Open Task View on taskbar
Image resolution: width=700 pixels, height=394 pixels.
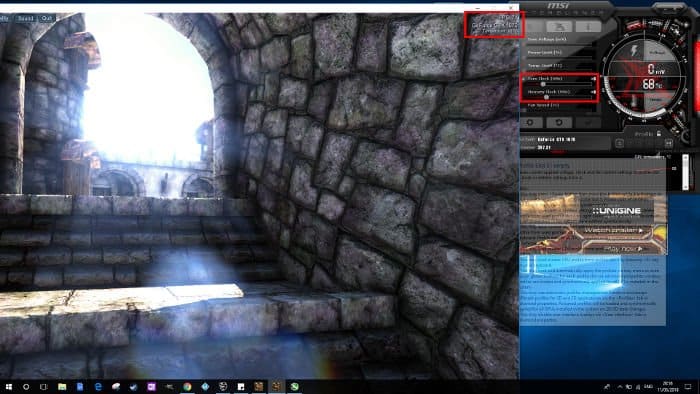coord(43,386)
